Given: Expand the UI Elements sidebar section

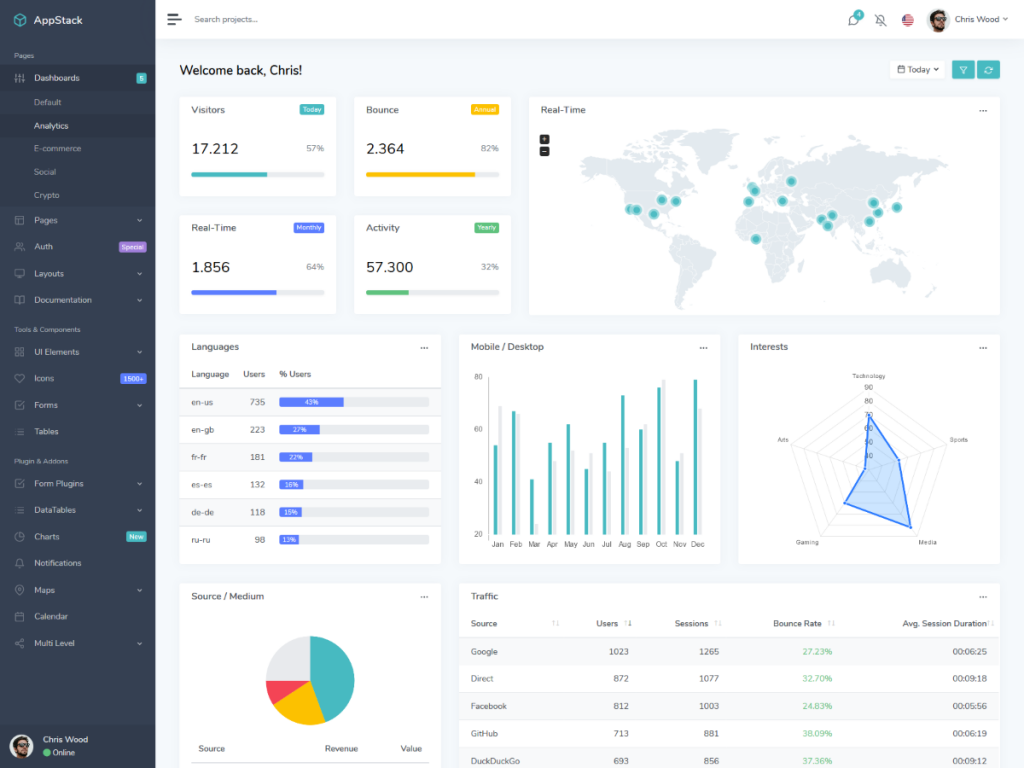Looking at the screenshot, I should [78, 352].
